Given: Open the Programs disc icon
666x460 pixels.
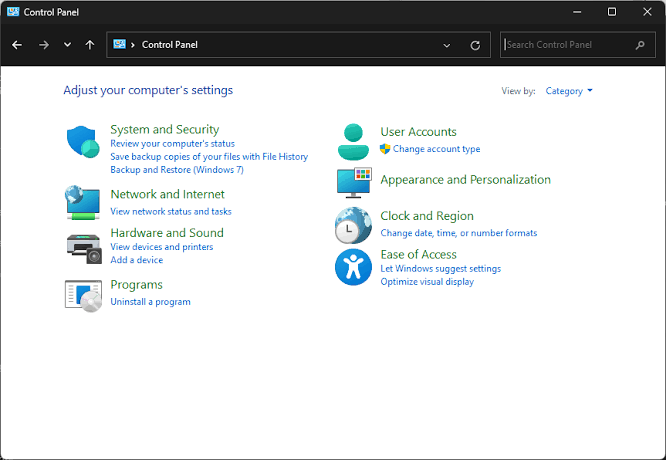Looking at the screenshot, I should [83, 296].
